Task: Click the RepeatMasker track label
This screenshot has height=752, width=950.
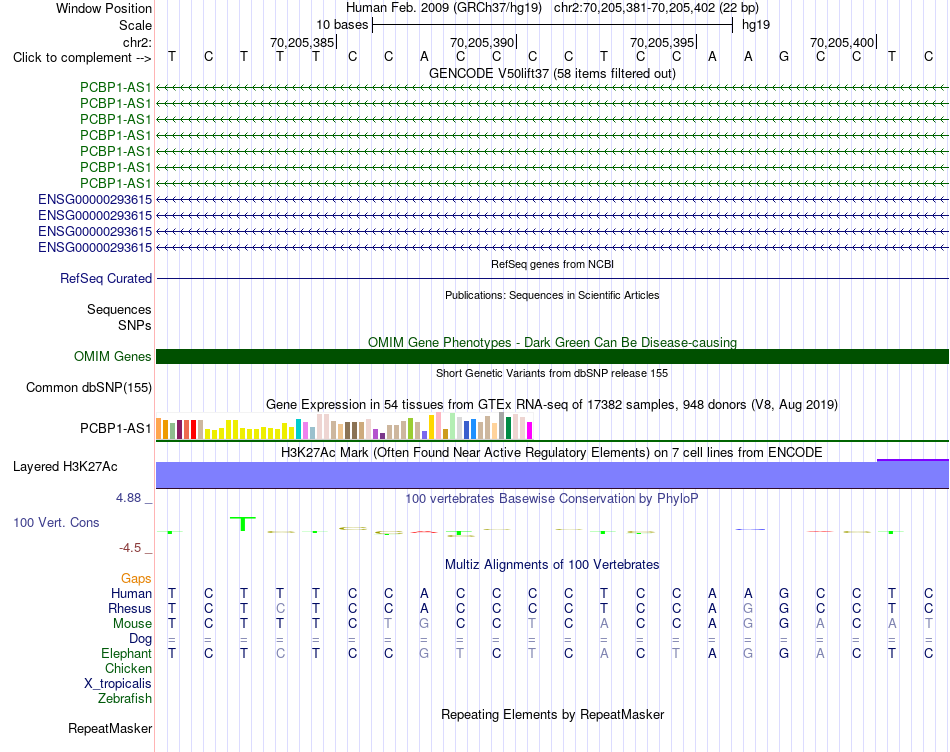Action: (110, 728)
